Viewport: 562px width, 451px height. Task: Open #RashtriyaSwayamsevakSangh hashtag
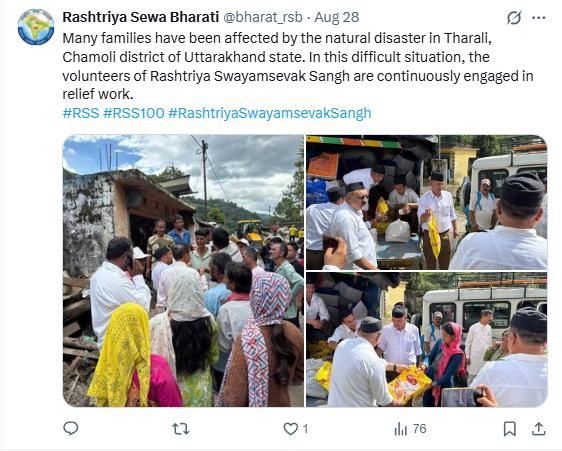point(270,113)
